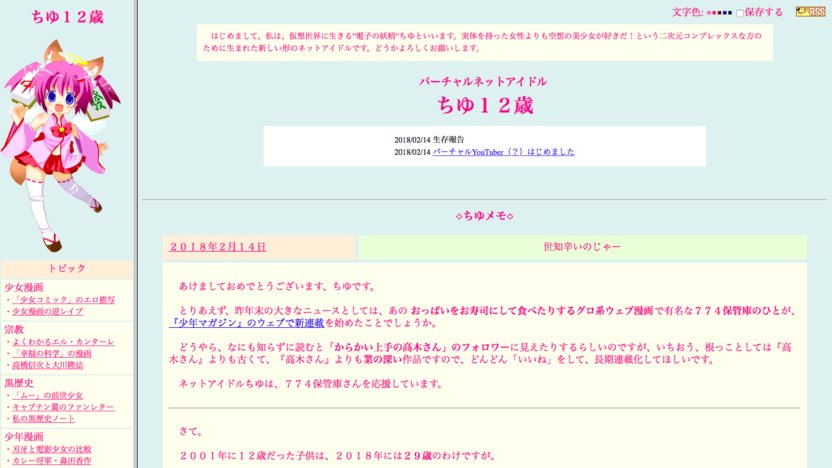Viewport: 832px width, 468px height.
Task: Open 『少年マガジン』のウェブで新連載 link
Action: point(247,323)
